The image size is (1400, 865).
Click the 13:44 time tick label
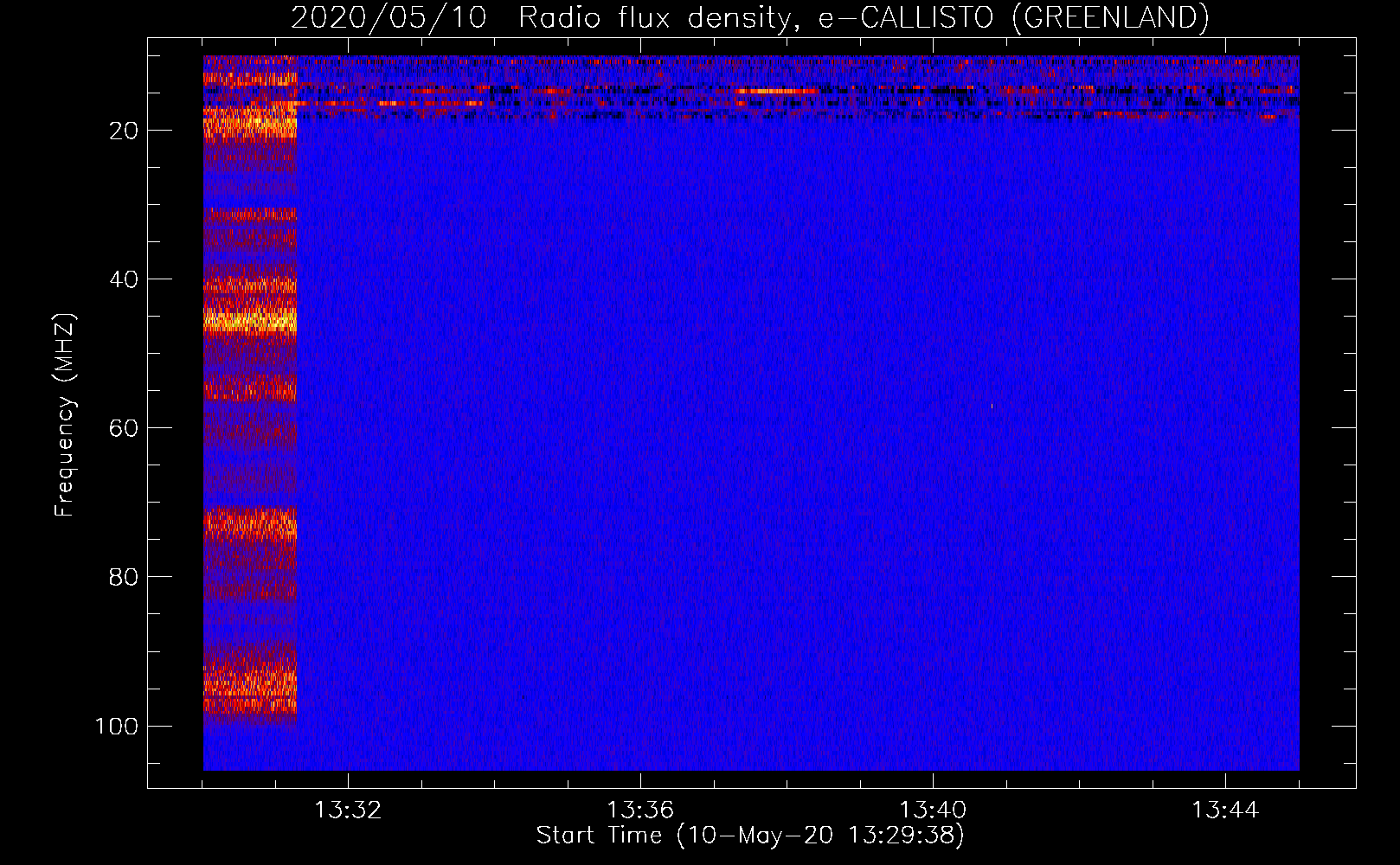coord(1225,811)
